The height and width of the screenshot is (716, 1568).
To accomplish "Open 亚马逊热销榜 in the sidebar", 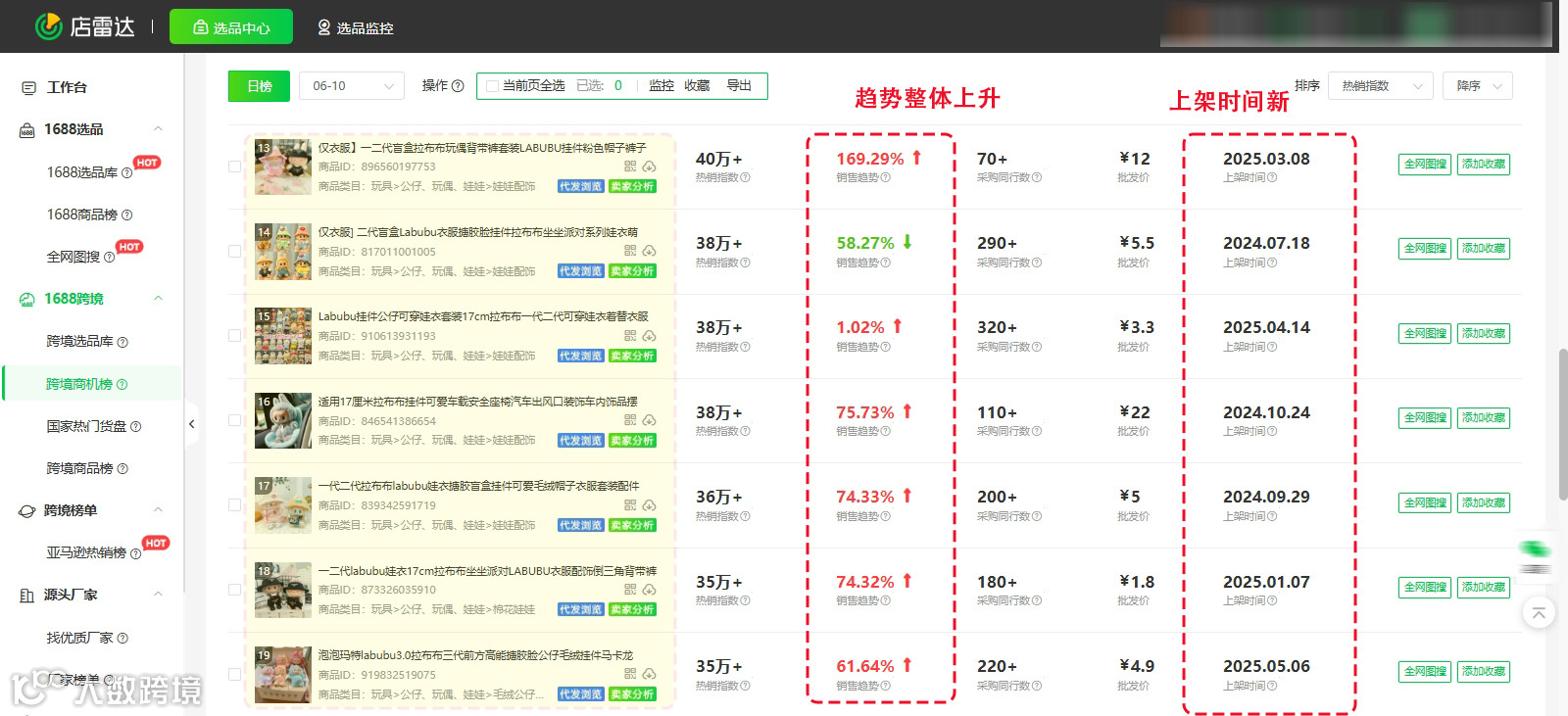I will pos(86,552).
